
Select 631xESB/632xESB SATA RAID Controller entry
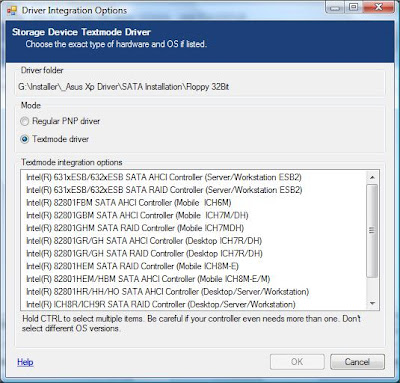[193, 190]
